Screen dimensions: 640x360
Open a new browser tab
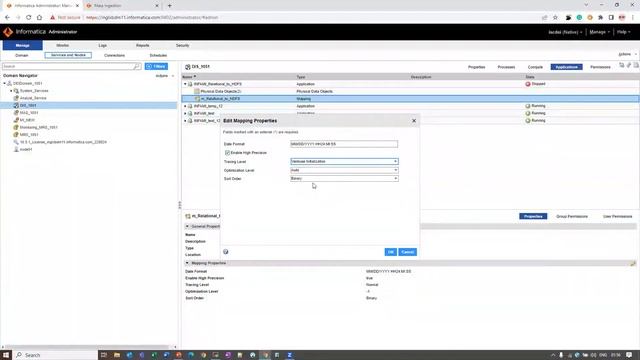tap(169, 6)
